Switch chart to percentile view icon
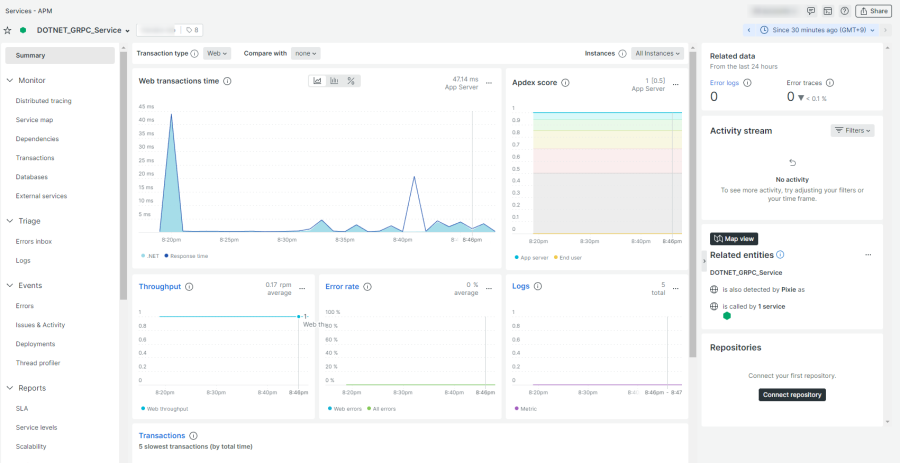The height and width of the screenshot is (463, 900). click(351, 81)
